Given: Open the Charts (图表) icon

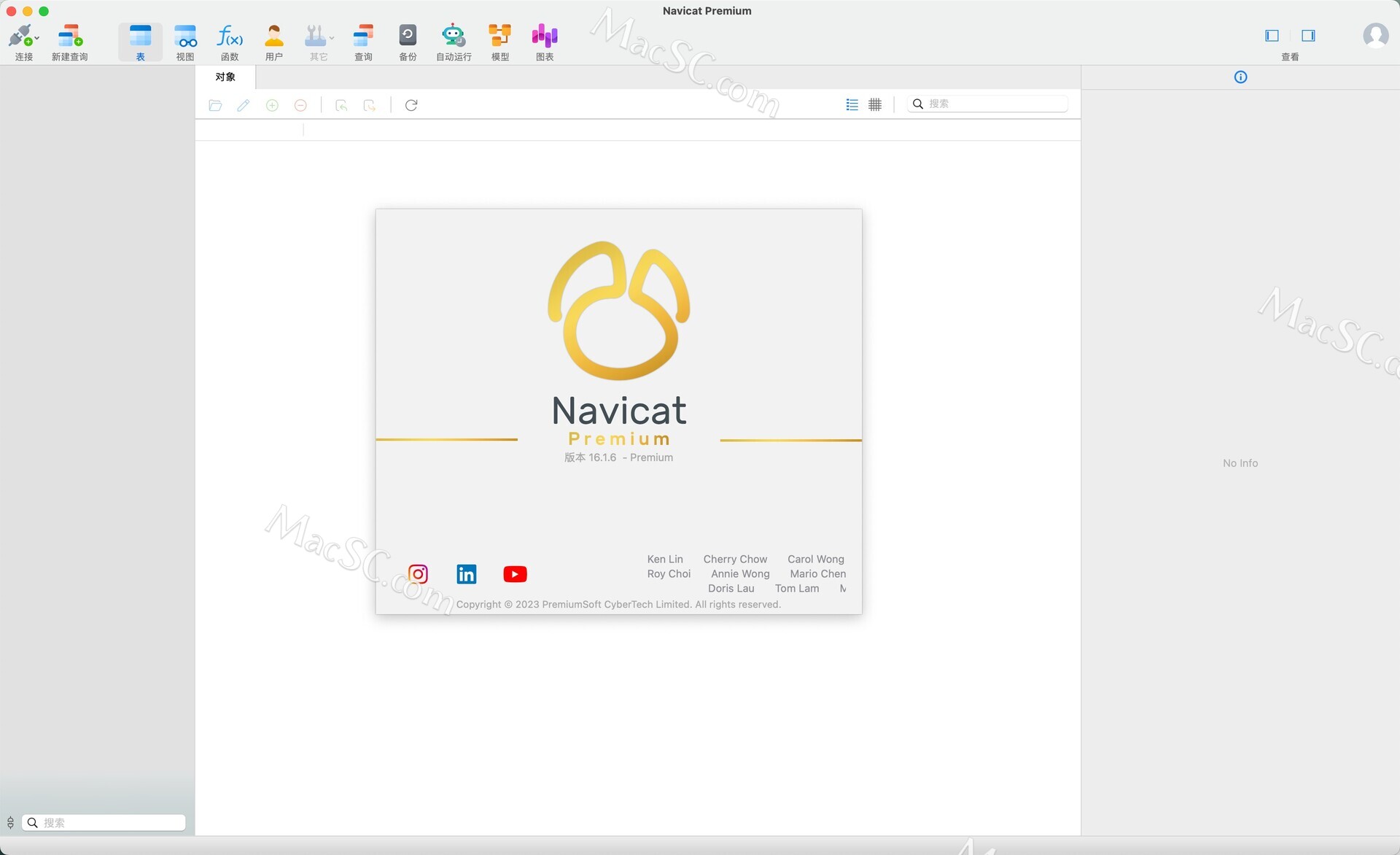Looking at the screenshot, I should pyautogui.click(x=545, y=36).
